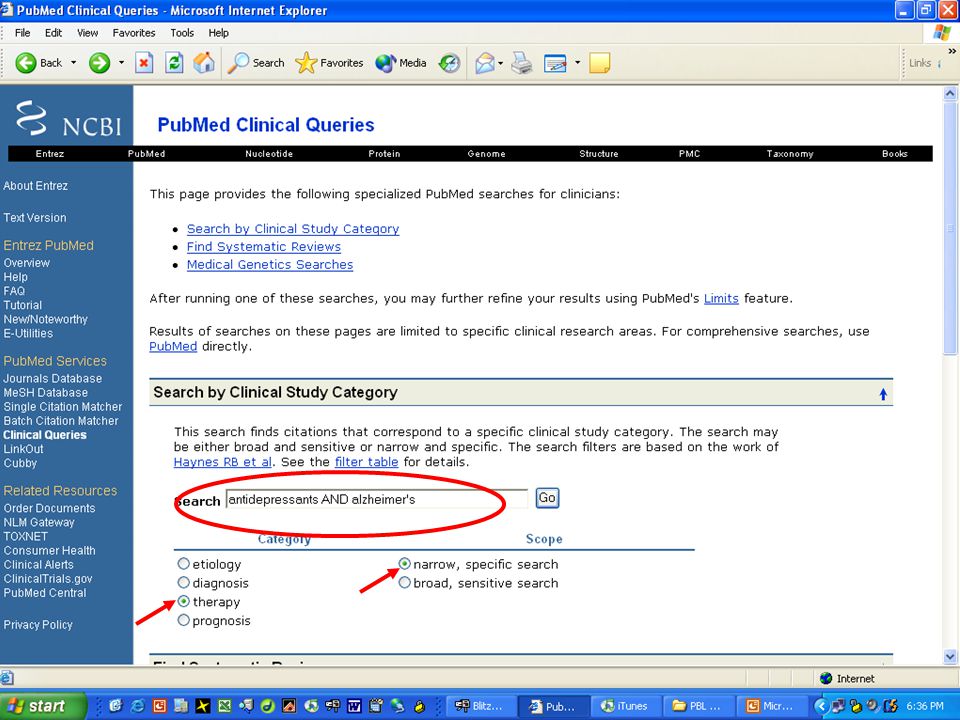Image resolution: width=960 pixels, height=720 pixels.
Task: Refresh the page using the Refresh icon
Action: tap(174, 62)
